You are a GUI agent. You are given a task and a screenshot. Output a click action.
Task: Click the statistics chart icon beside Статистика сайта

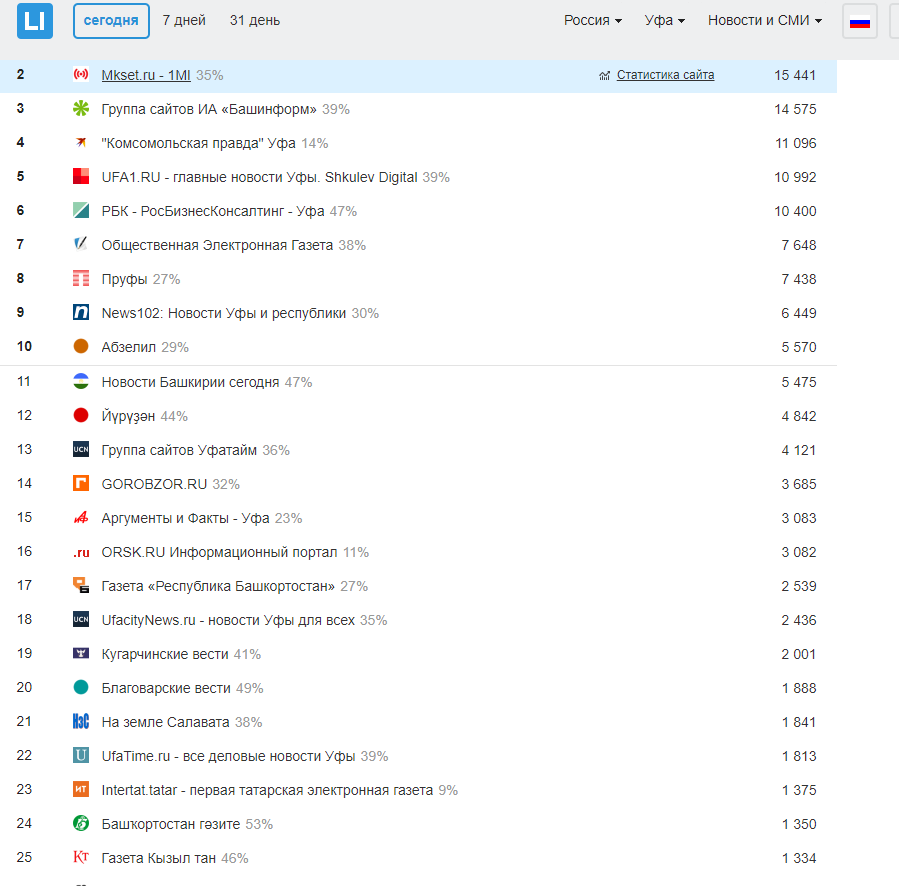[604, 76]
